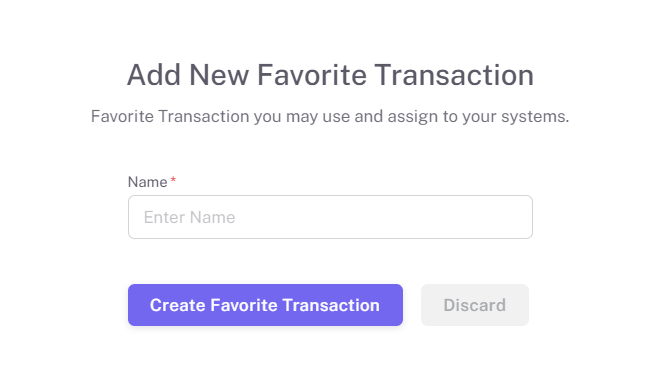Click the Create Favorite Transaction button
The image size is (661, 371).
pyautogui.click(x=265, y=305)
